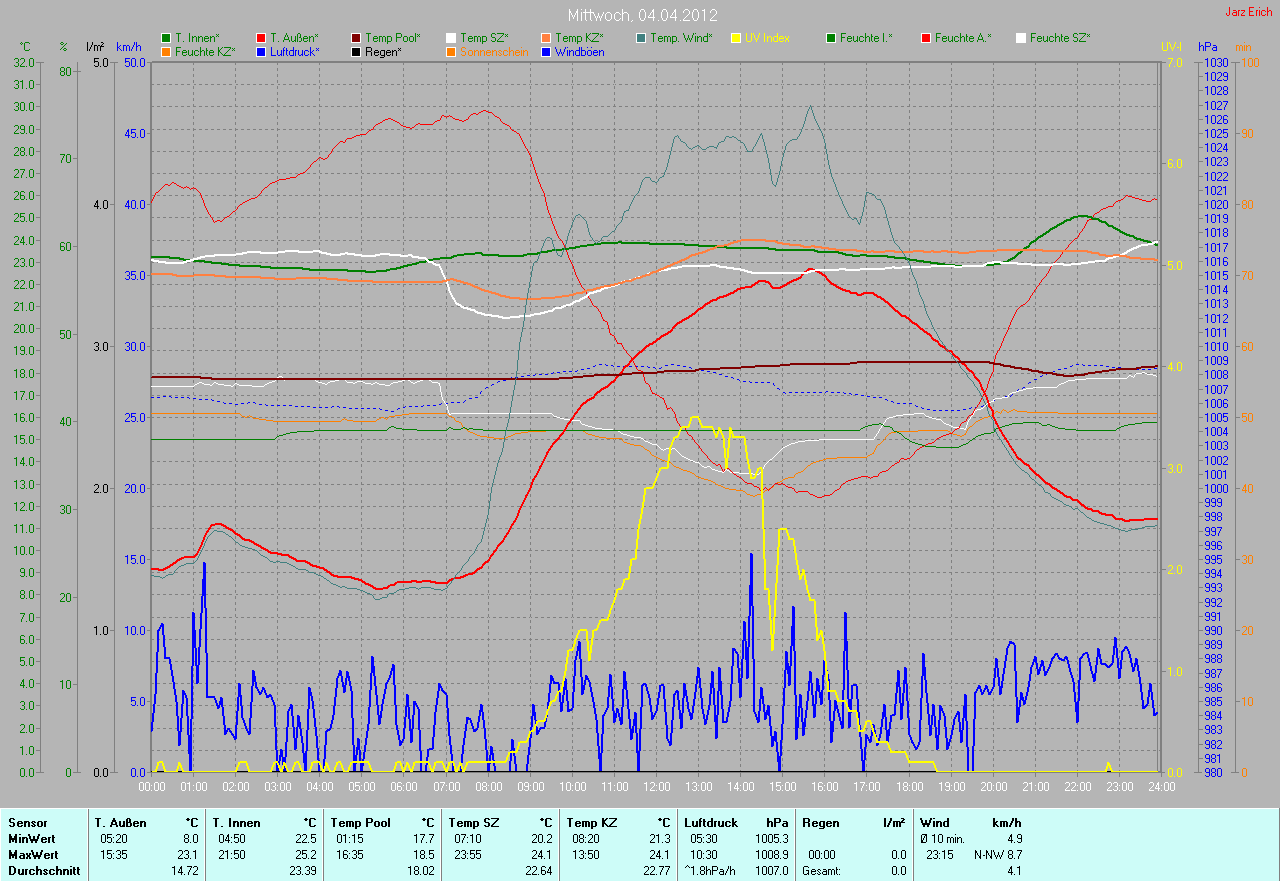
Task: Click the T. Außen table column header
Action: click(120, 823)
